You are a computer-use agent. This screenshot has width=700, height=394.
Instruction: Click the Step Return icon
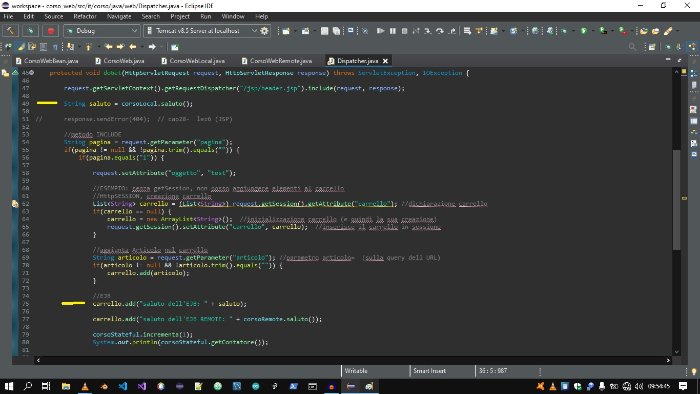coord(452,31)
